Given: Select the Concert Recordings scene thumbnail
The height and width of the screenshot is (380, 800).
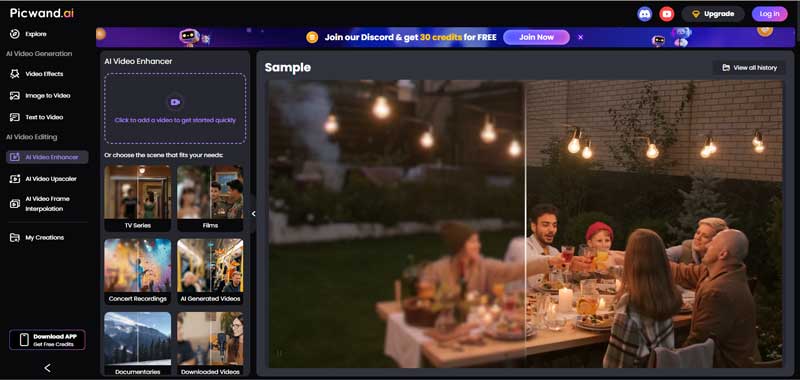Looking at the screenshot, I should [137, 272].
